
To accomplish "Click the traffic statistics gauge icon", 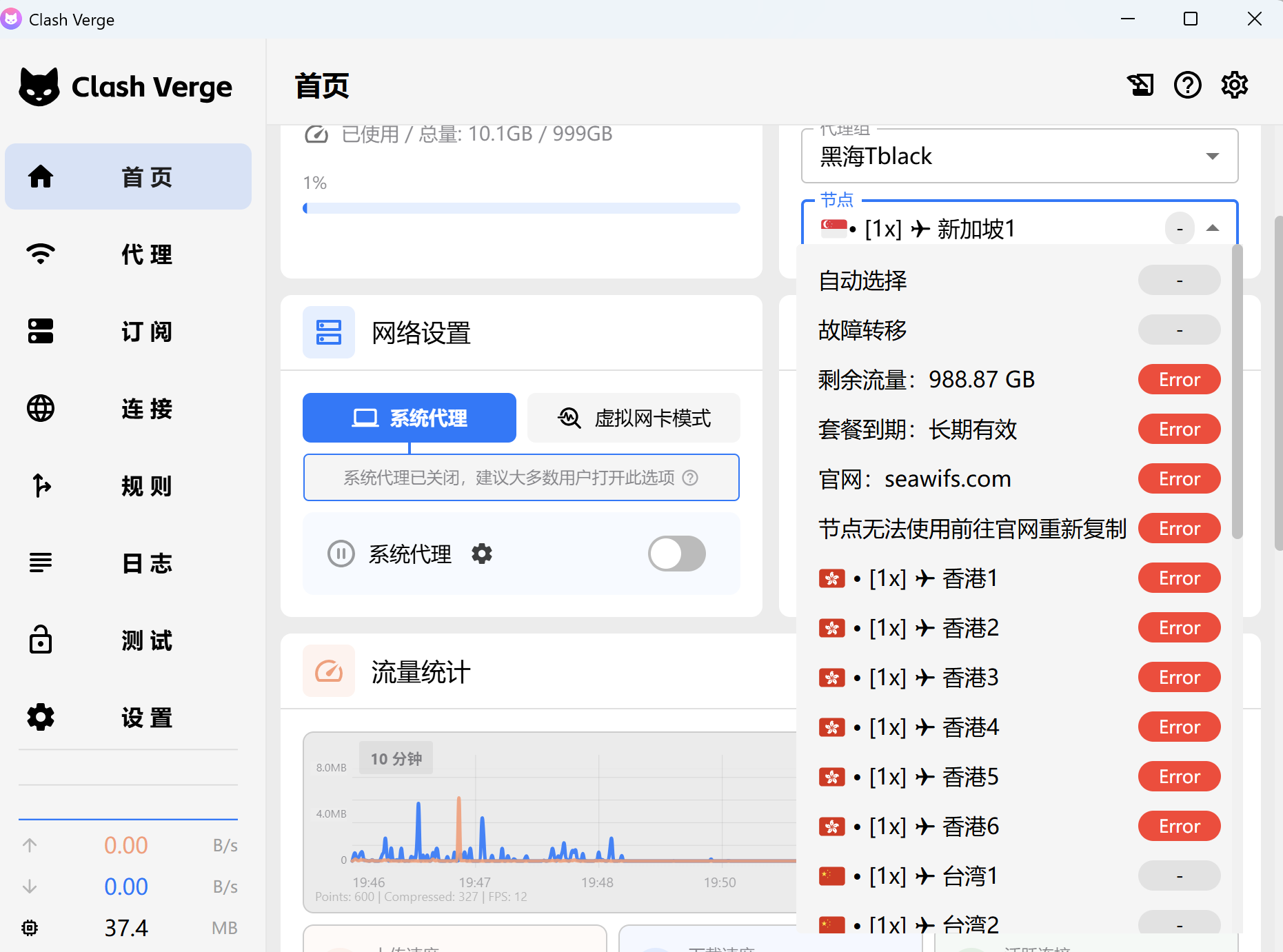I will click(x=329, y=671).
